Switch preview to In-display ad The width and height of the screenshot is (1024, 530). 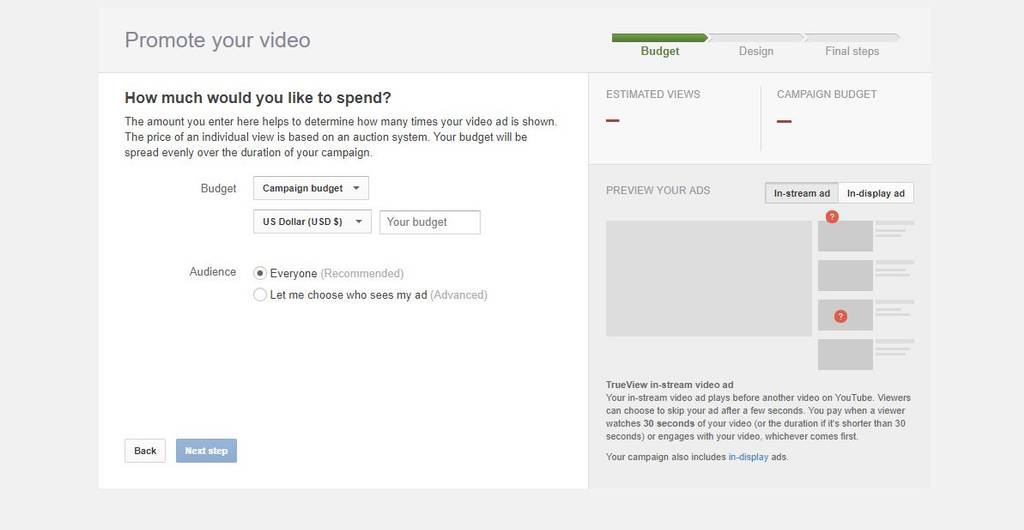(876, 193)
